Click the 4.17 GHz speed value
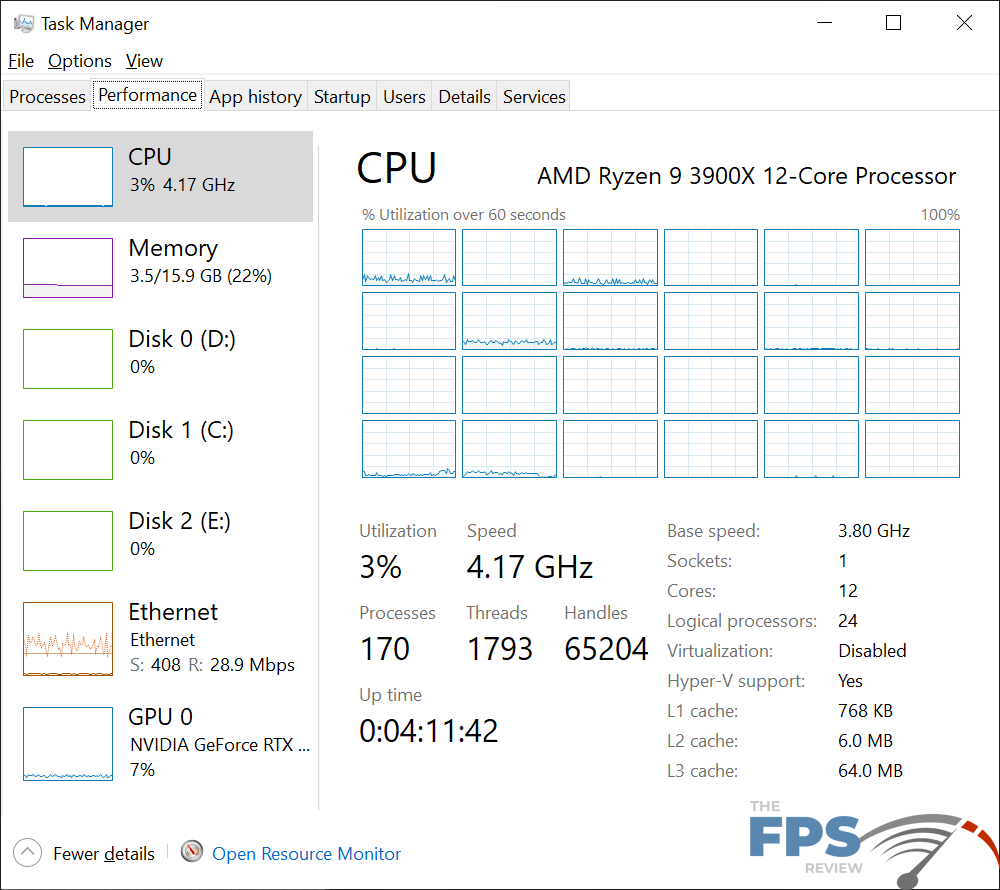1000x890 pixels. point(530,567)
